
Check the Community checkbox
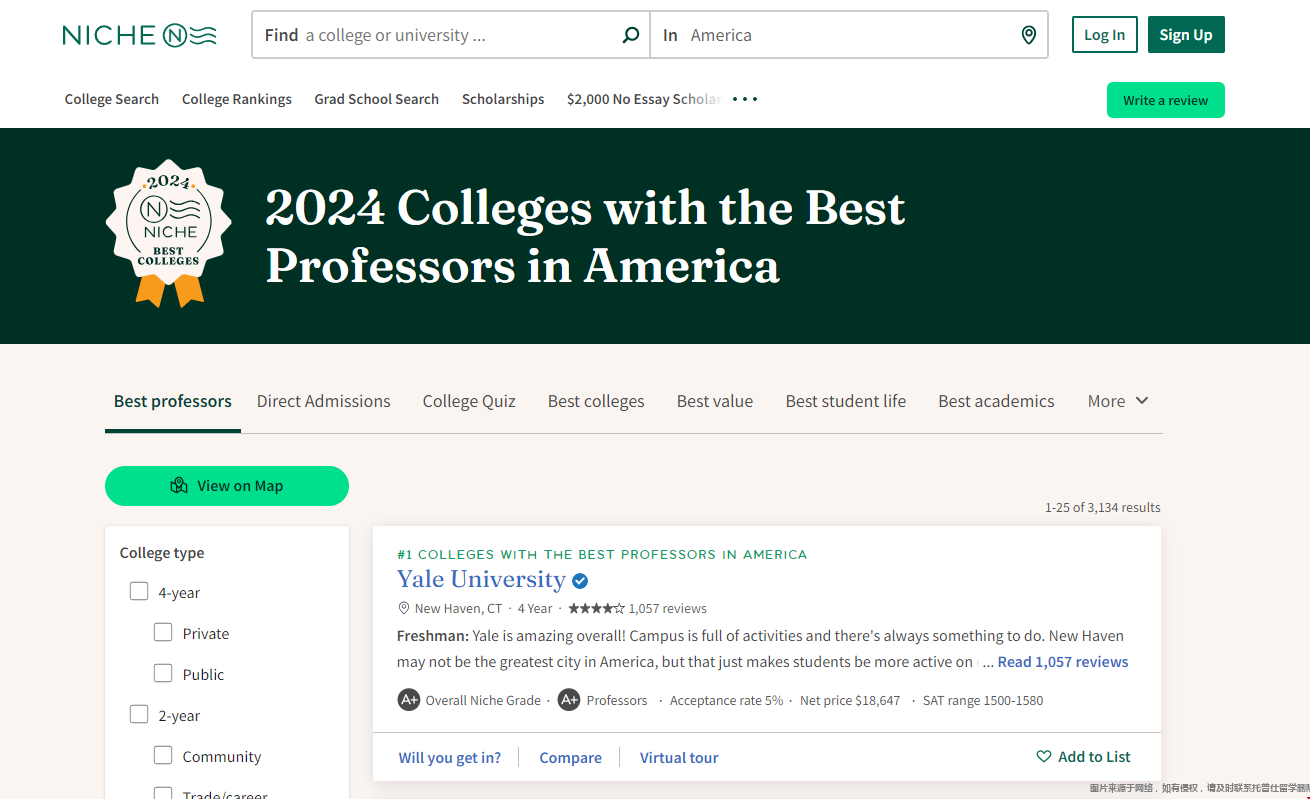[x=163, y=755]
